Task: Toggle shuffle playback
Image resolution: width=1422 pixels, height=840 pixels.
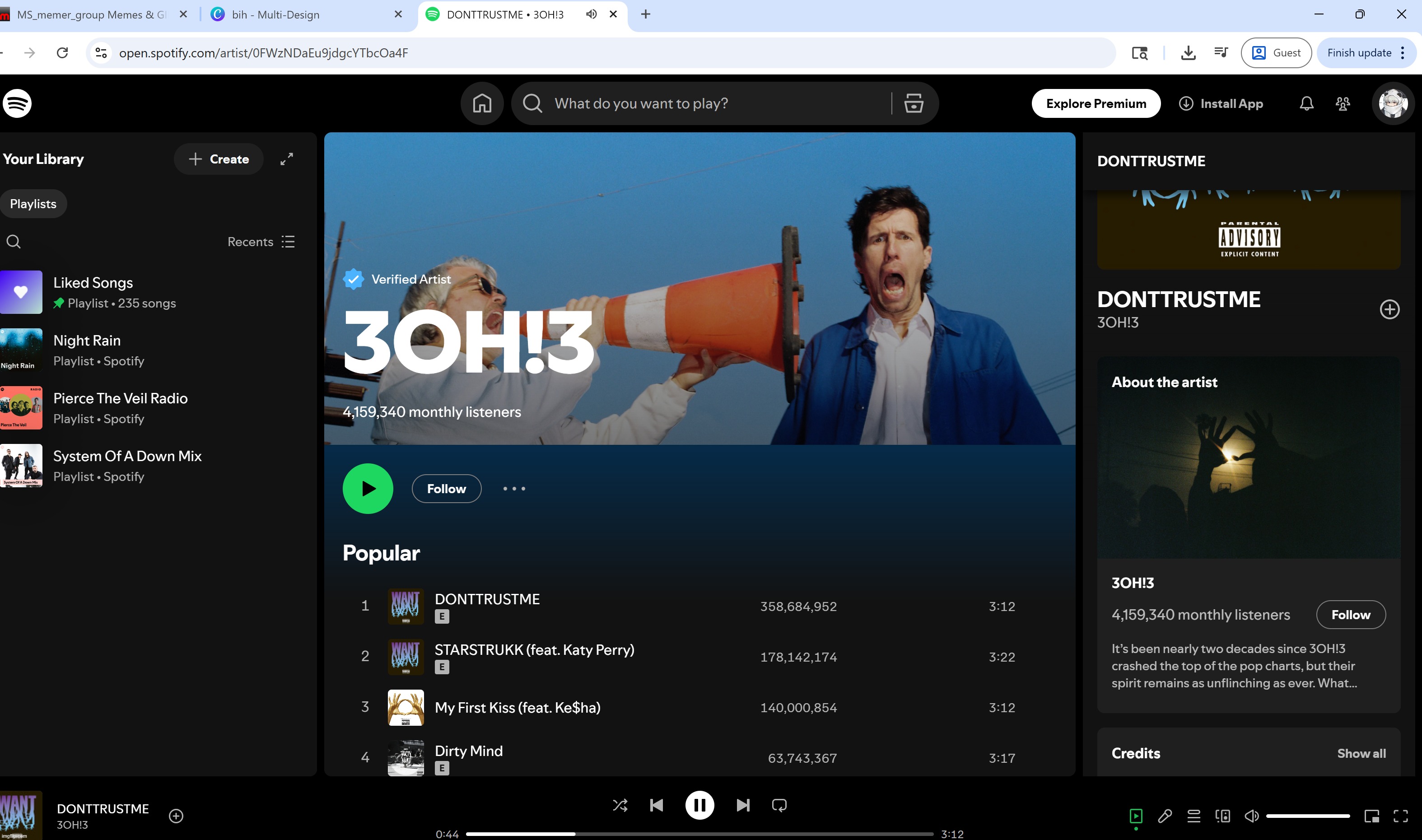Action: tap(620, 805)
